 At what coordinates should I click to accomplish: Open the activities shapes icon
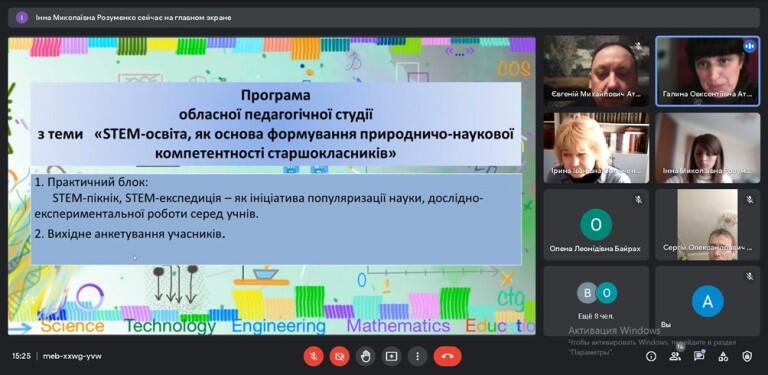(723, 356)
